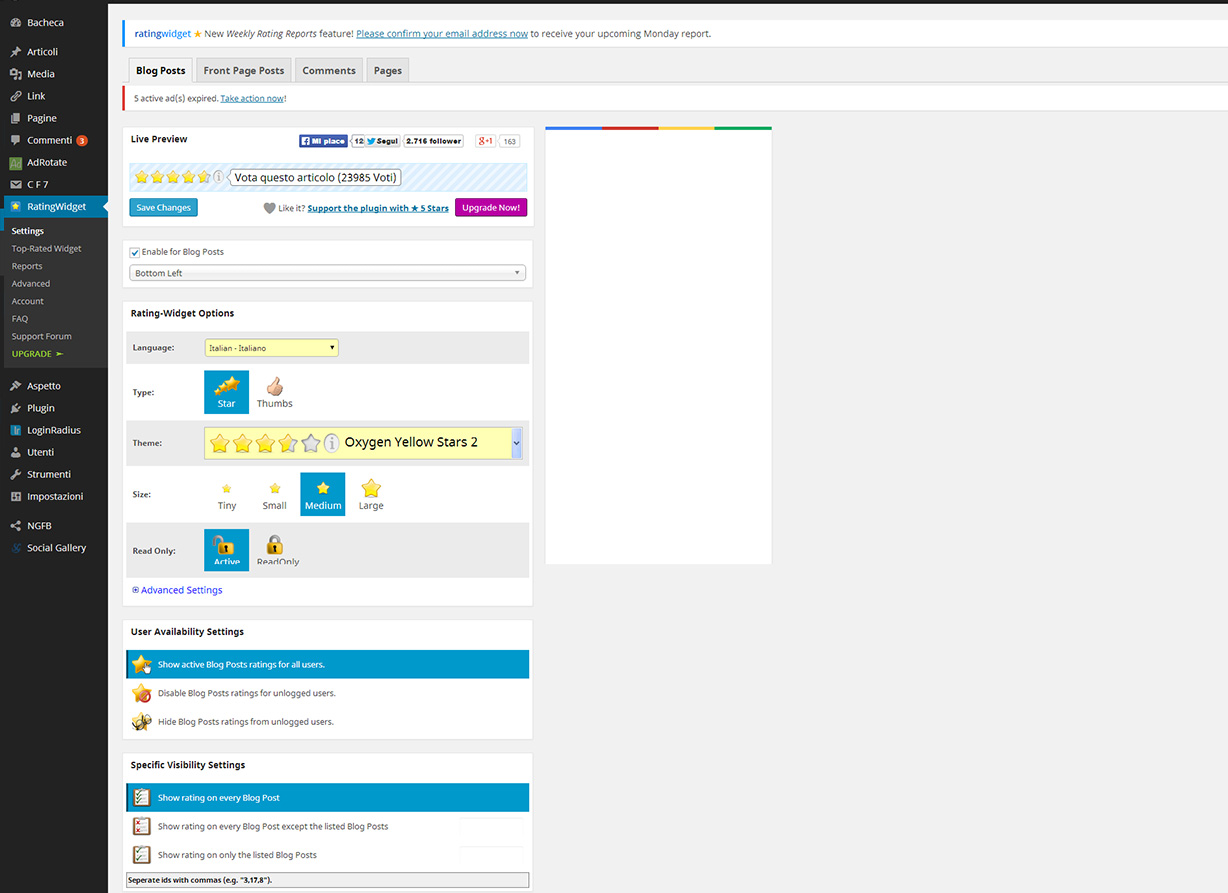Click the Commenti speech bubble icon
The width and height of the screenshot is (1228, 893).
pyautogui.click(x=16, y=140)
